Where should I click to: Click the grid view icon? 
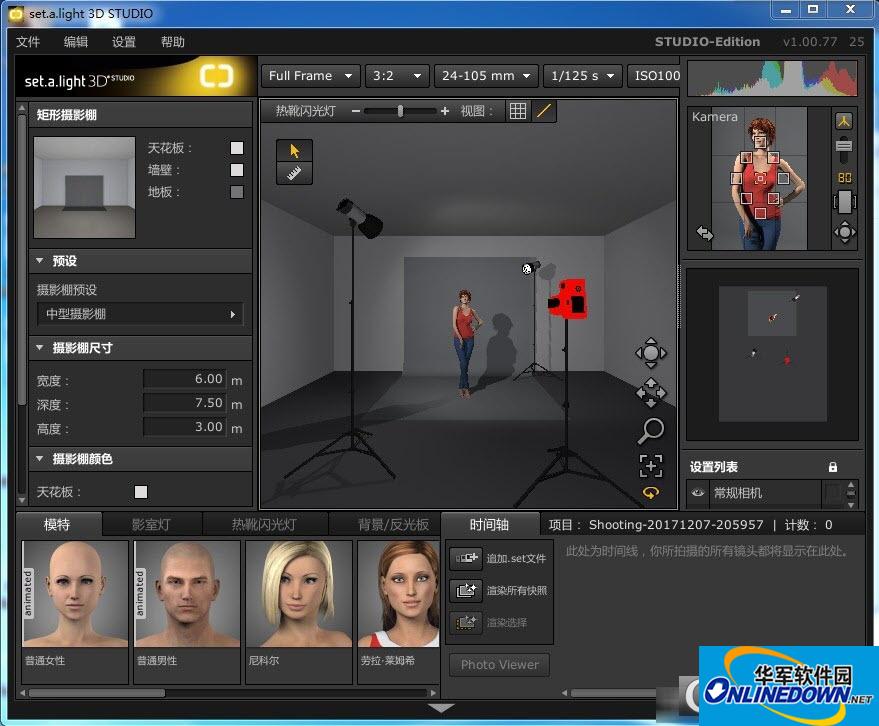517,111
